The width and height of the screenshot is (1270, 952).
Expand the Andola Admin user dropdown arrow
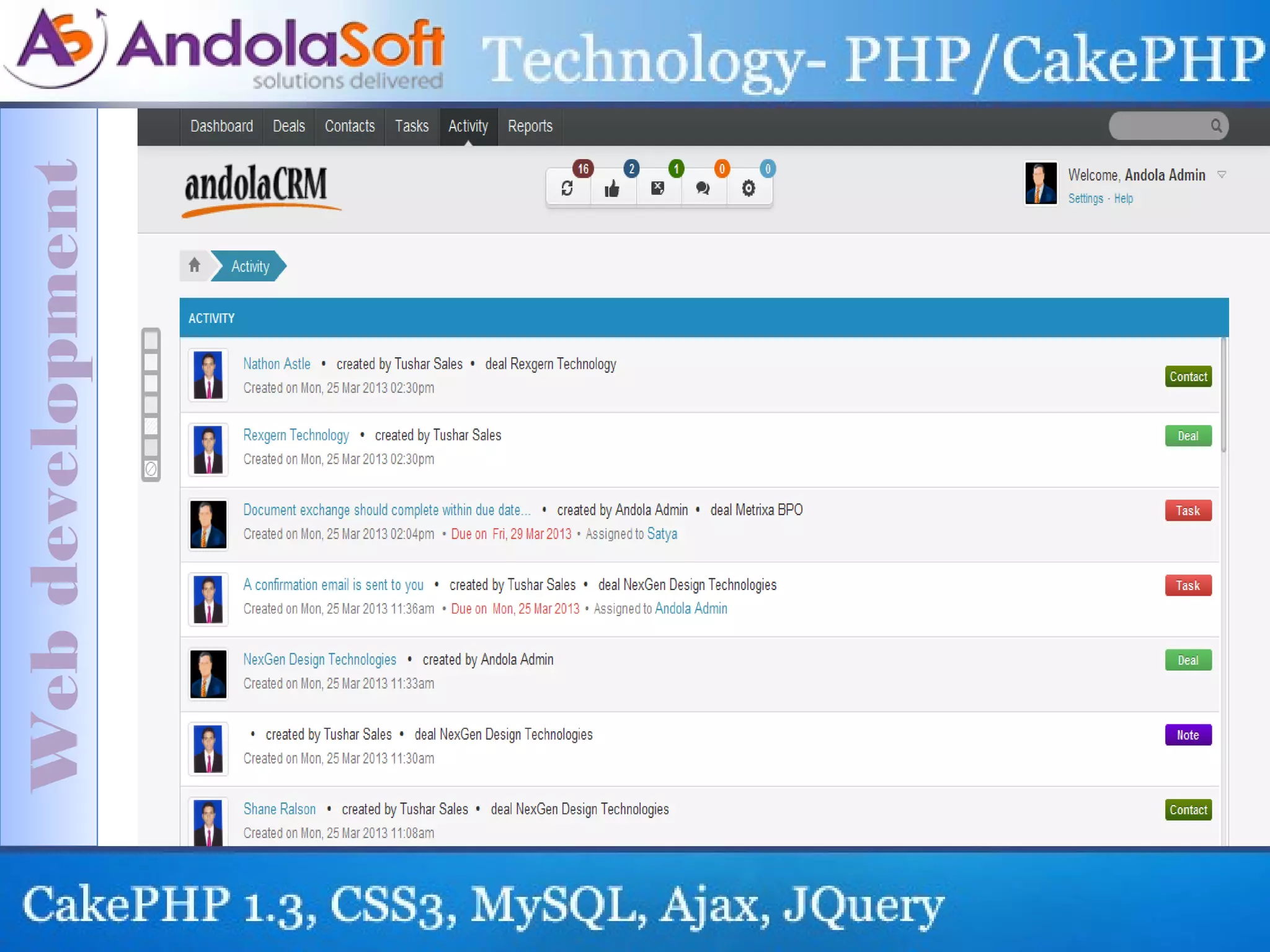1221,175
